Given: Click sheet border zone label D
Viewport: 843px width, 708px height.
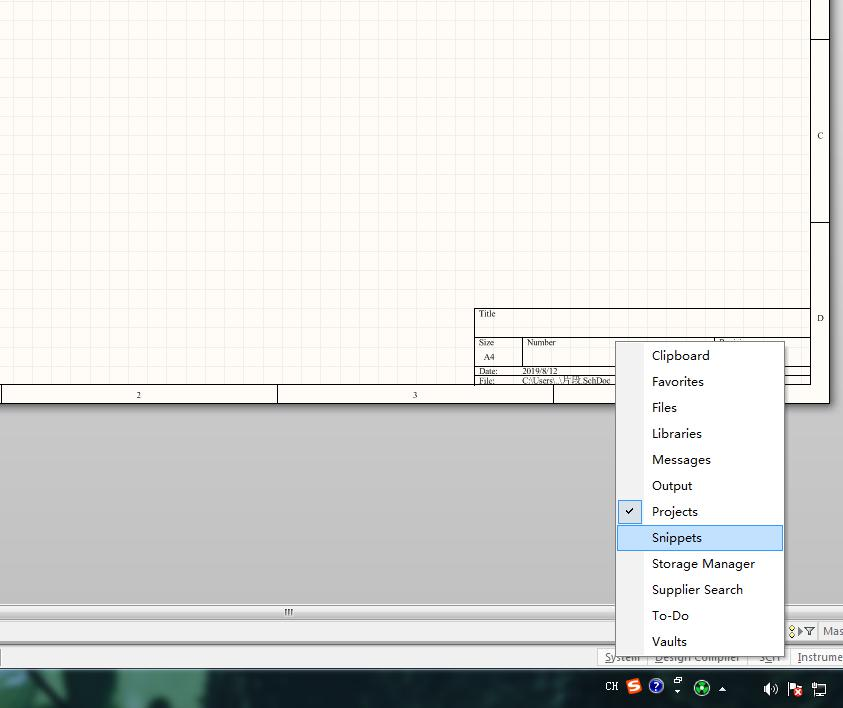Looking at the screenshot, I should [x=820, y=318].
